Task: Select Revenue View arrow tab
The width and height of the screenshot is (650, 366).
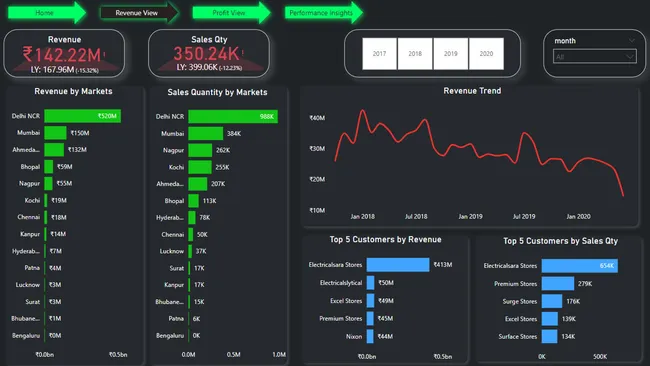Action: 139,13
